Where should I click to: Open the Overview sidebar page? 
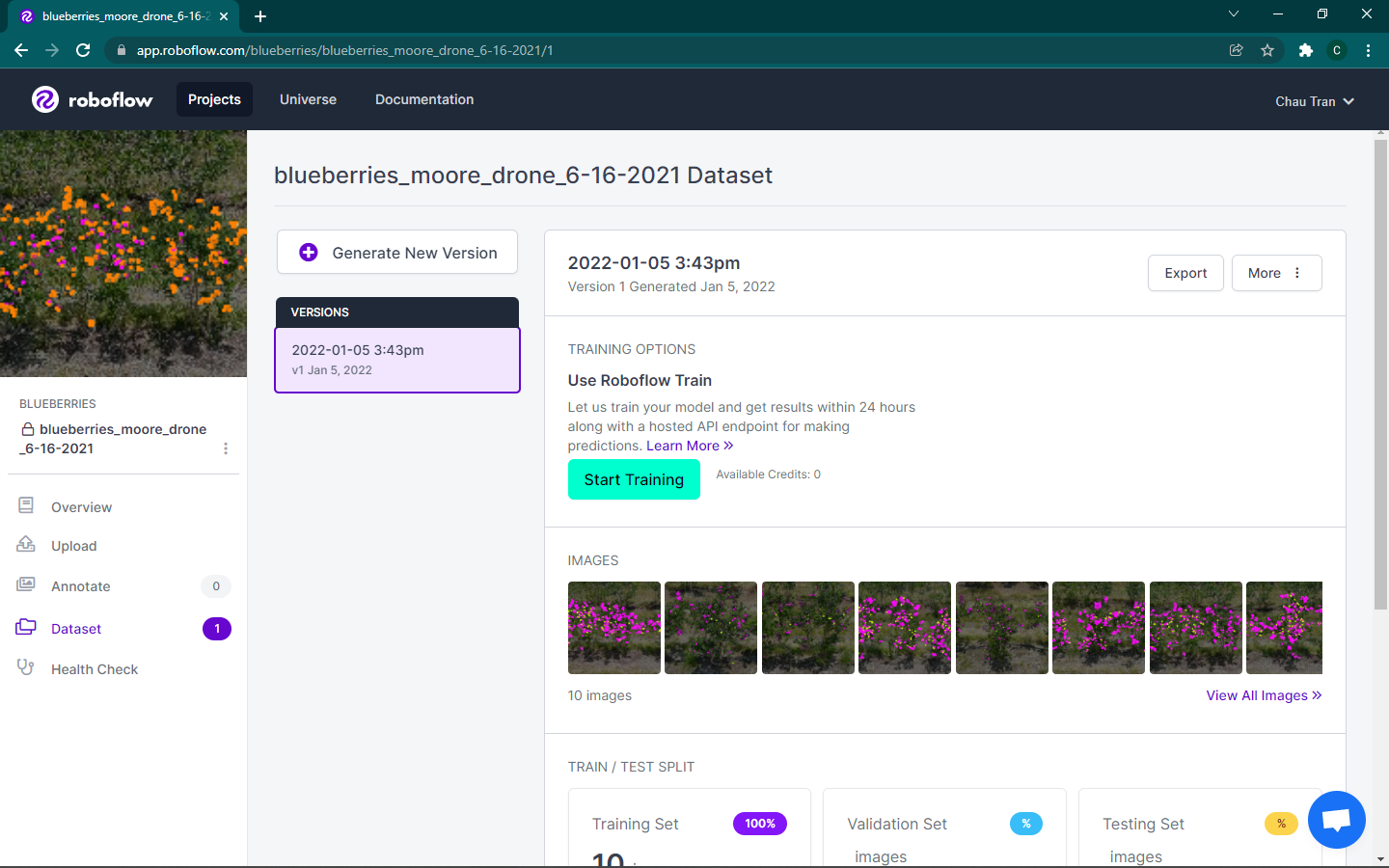(81, 507)
